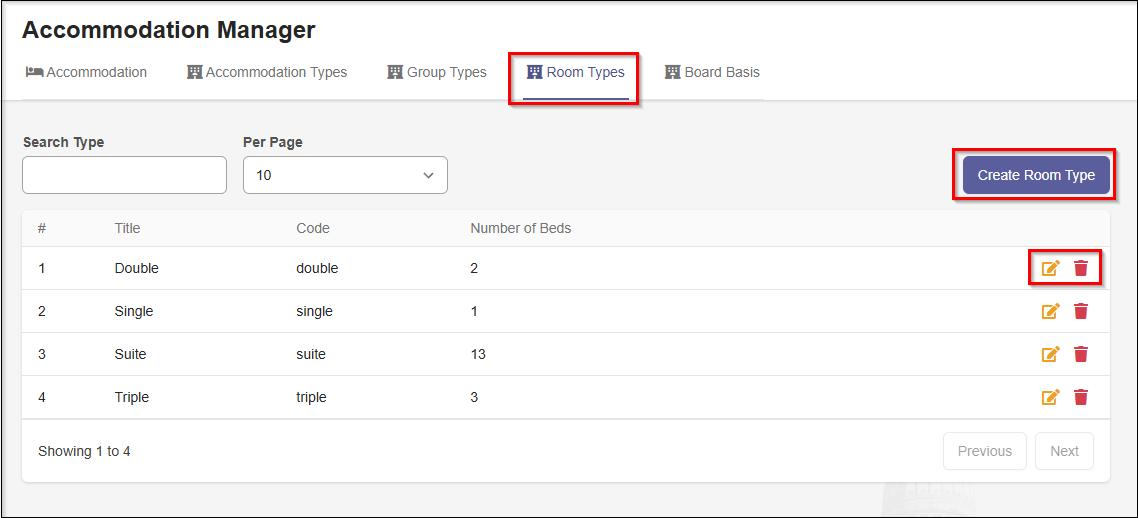1138x518 pixels.
Task: Open edit for Suite row
Action: tap(1050, 354)
